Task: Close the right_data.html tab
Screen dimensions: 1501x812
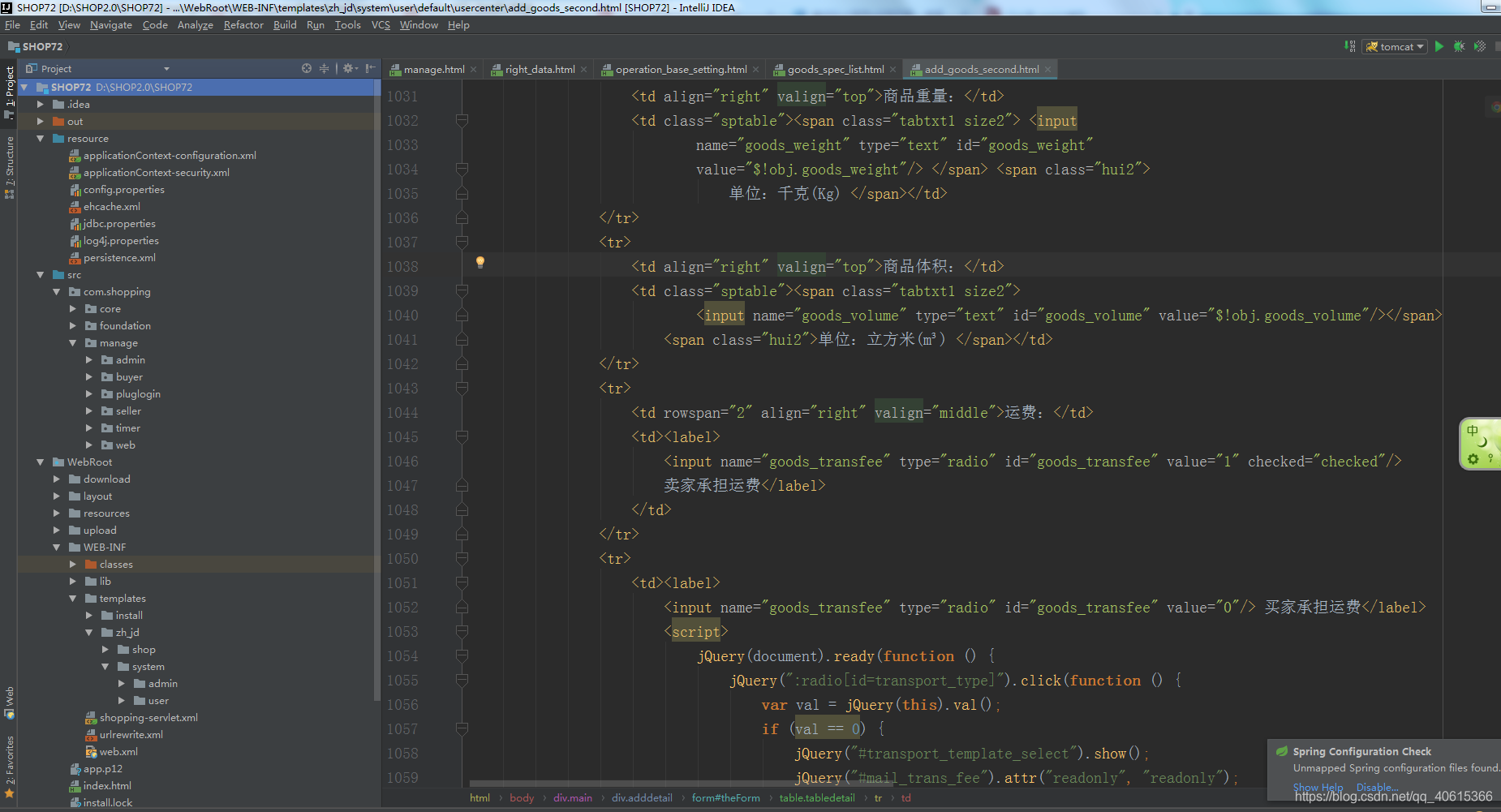Action: (584, 70)
